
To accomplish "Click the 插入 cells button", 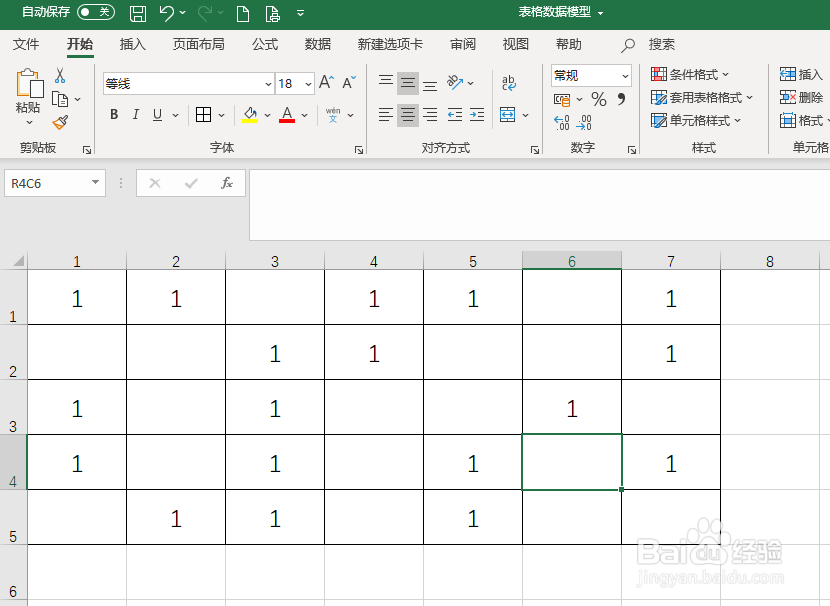I will tap(800, 74).
